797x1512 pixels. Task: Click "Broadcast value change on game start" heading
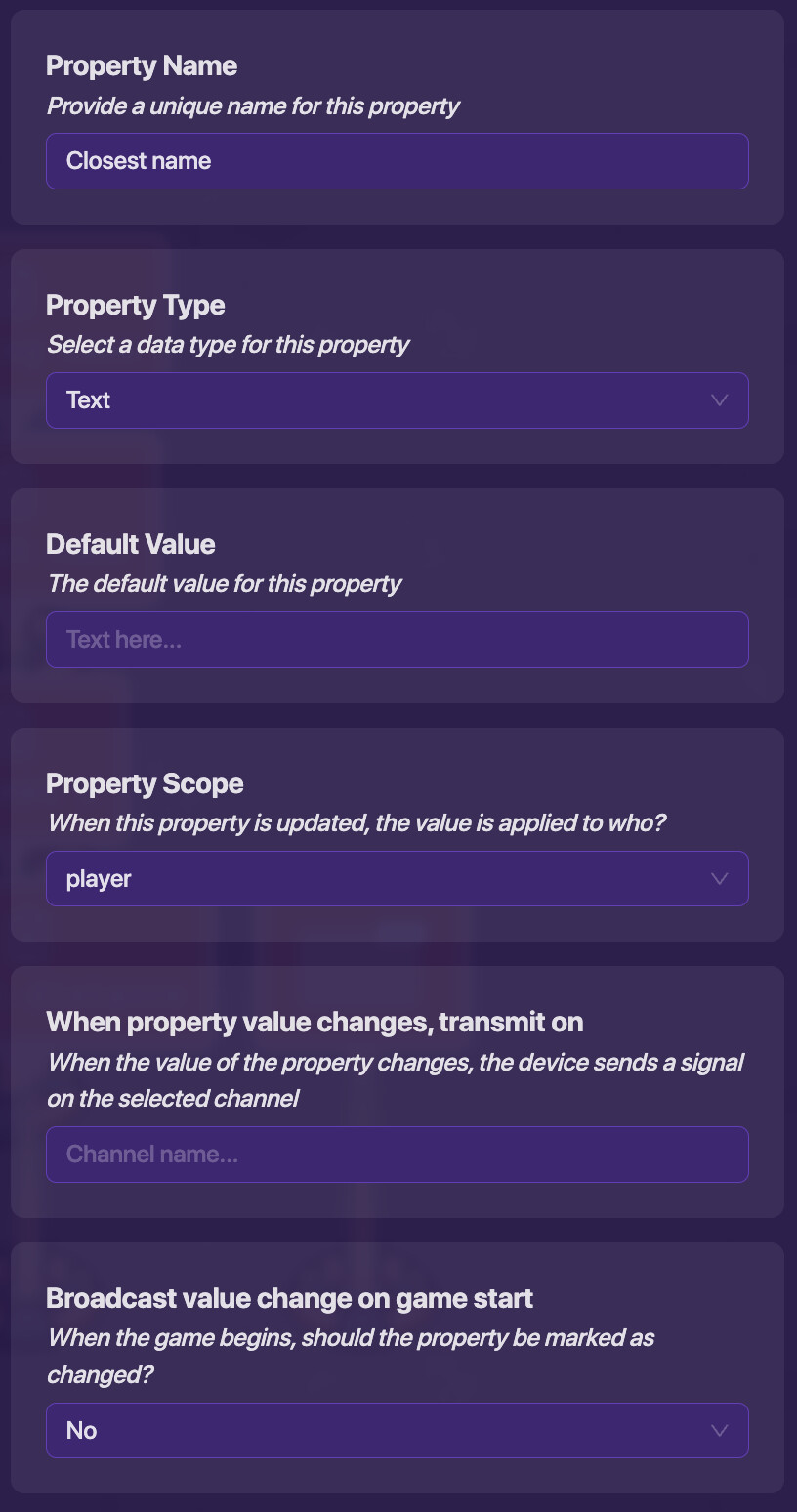click(289, 1299)
